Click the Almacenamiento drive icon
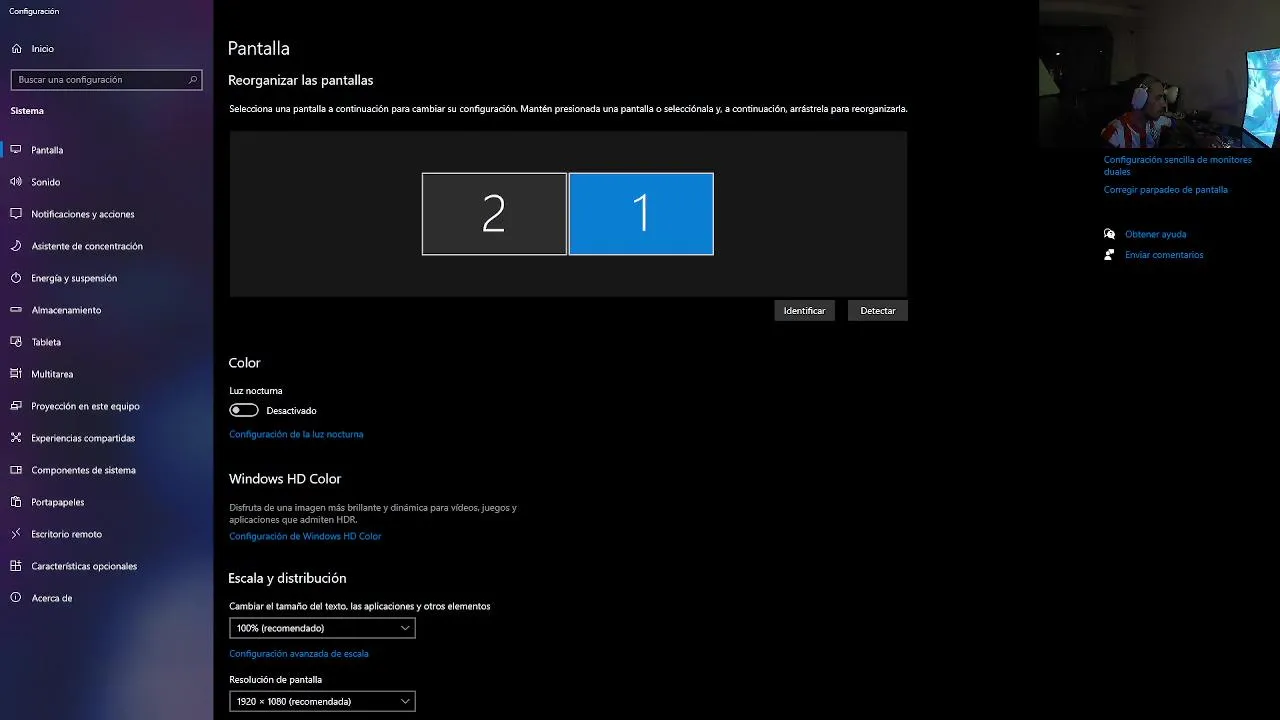This screenshot has height=720, width=1280. point(16,310)
